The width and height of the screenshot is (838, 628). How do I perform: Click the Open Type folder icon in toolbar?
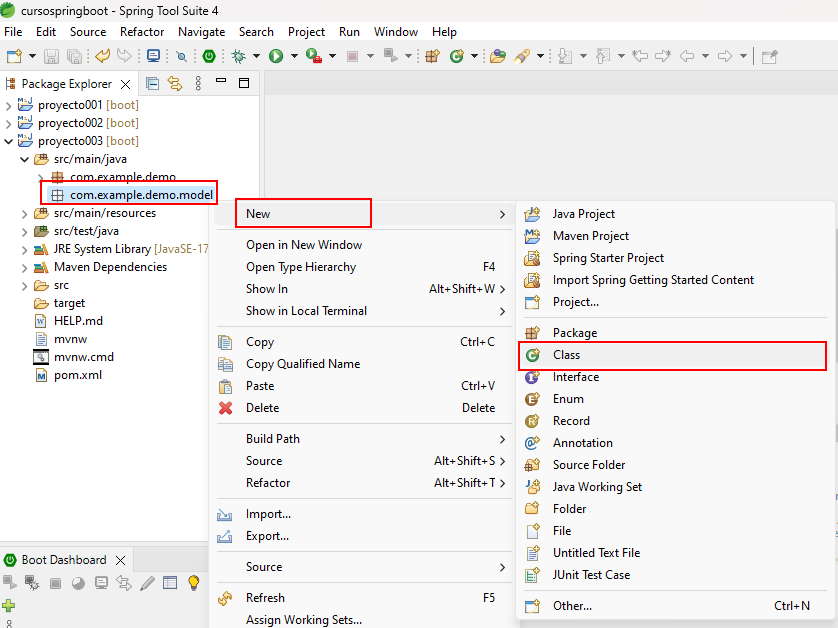click(x=498, y=56)
